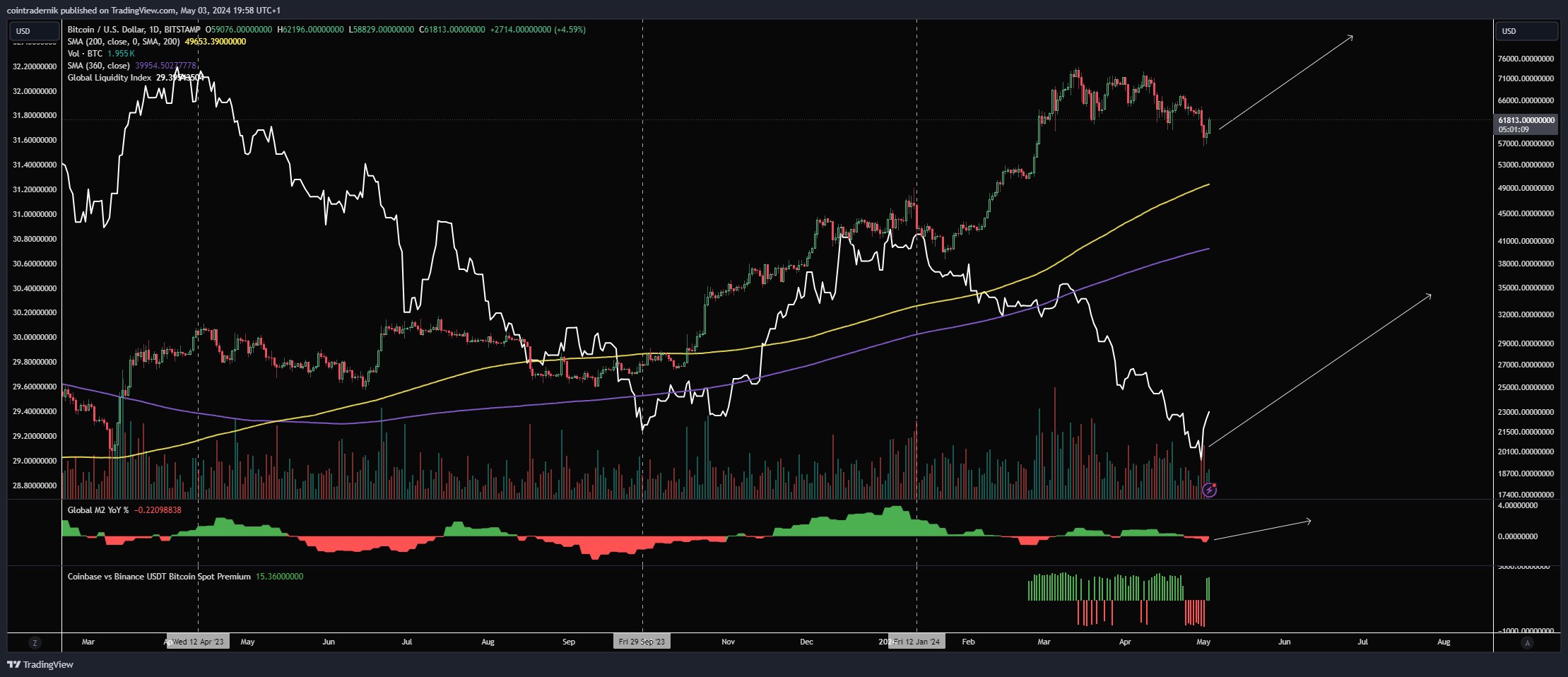The width and height of the screenshot is (1568, 677).
Task: Click the 32.20000000 label on the left scale
Action: coord(35,66)
